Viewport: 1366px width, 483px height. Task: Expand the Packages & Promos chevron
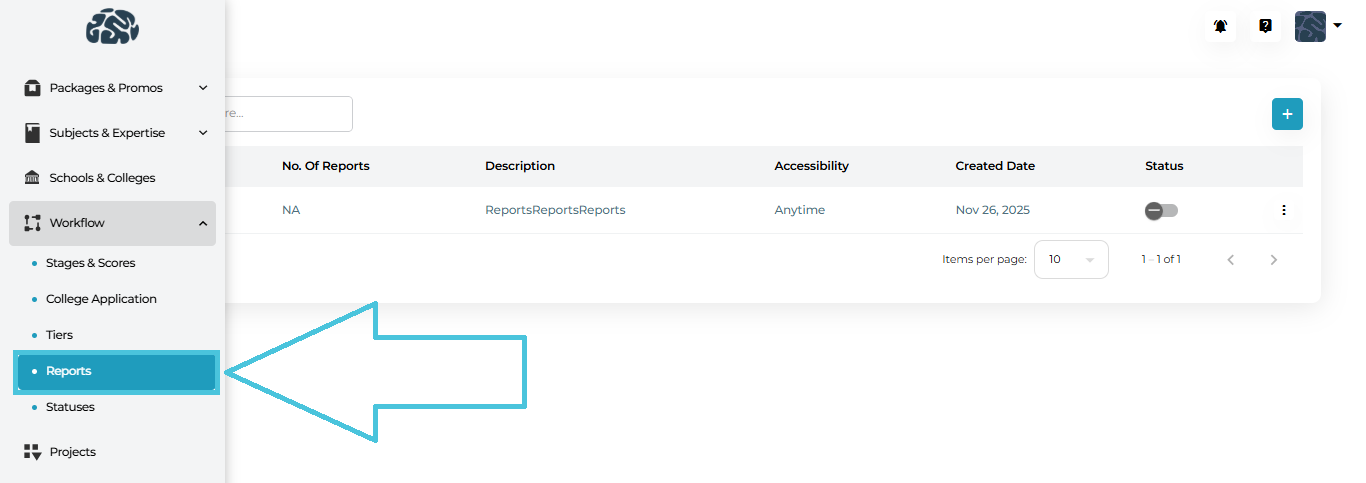pyautogui.click(x=203, y=88)
